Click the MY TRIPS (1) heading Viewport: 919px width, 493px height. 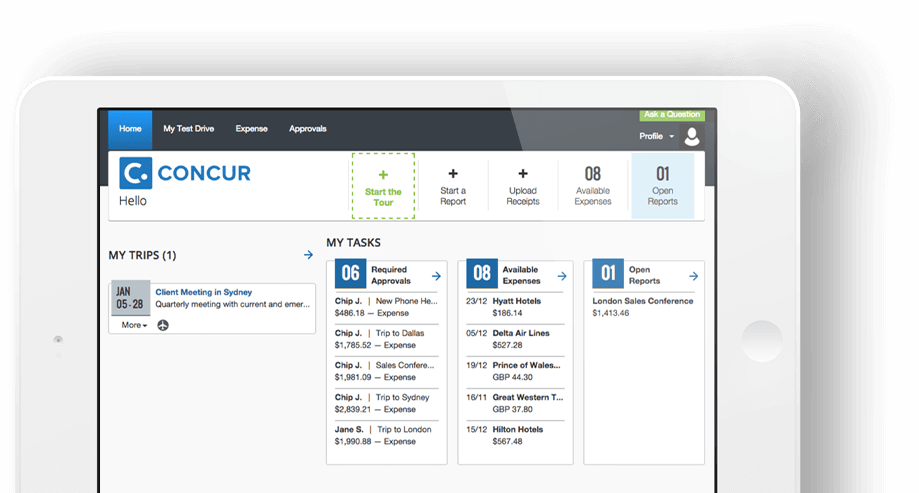pos(142,255)
